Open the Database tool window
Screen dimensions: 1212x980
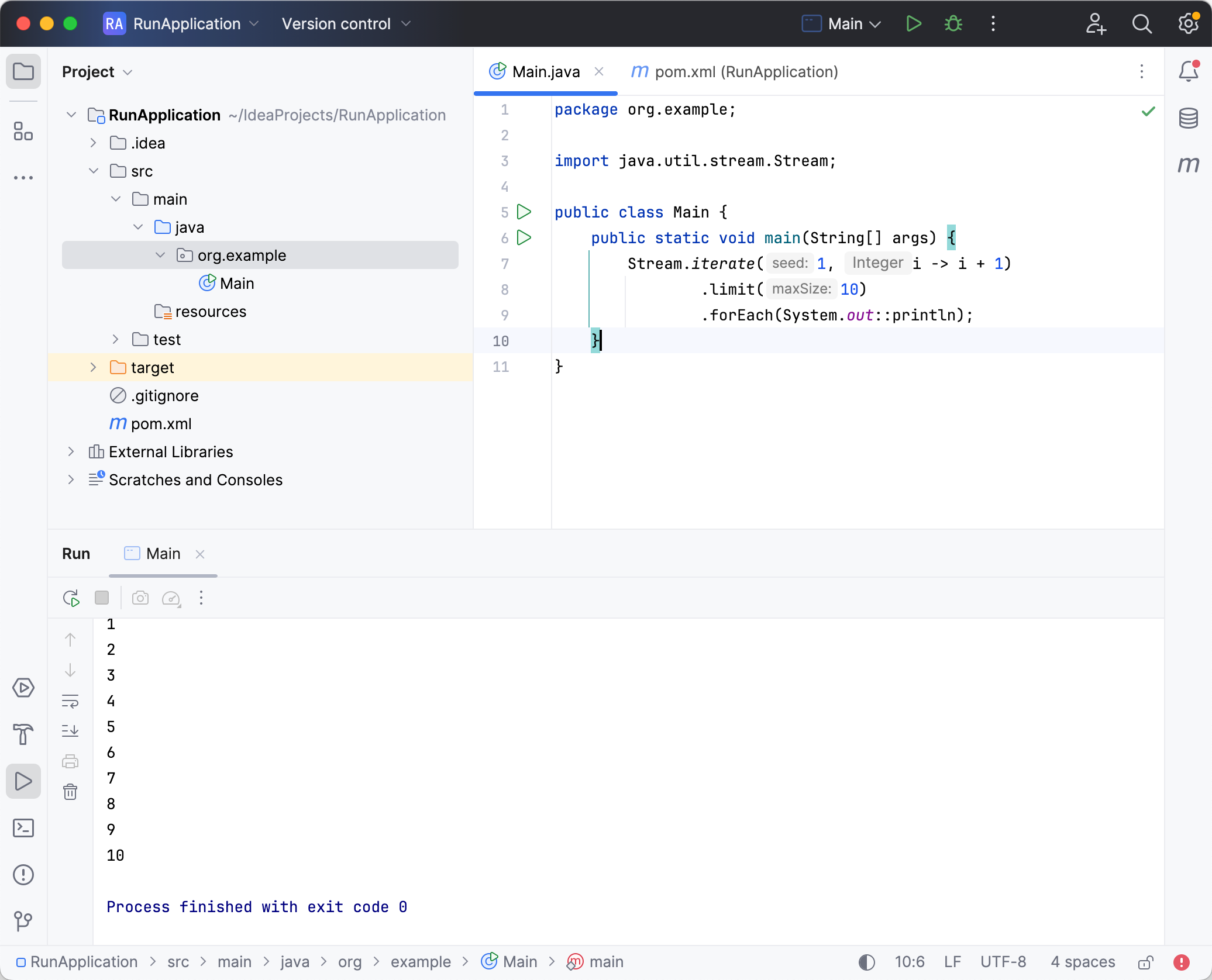click(x=1188, y=118)
